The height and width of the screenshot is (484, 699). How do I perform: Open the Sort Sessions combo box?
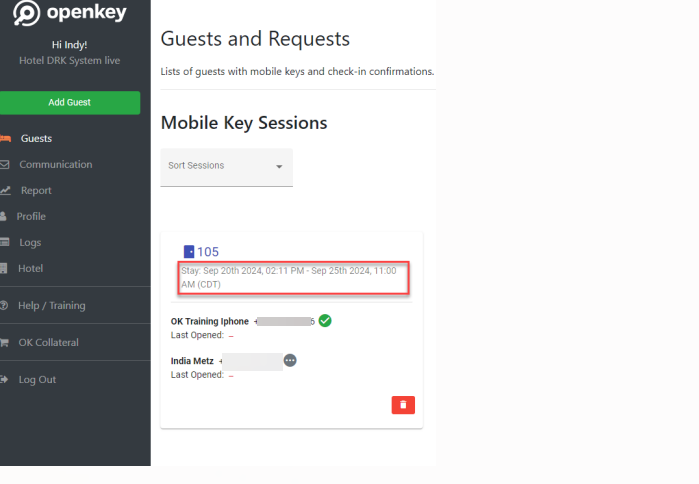pyautogui.click(x=226, y=167)
